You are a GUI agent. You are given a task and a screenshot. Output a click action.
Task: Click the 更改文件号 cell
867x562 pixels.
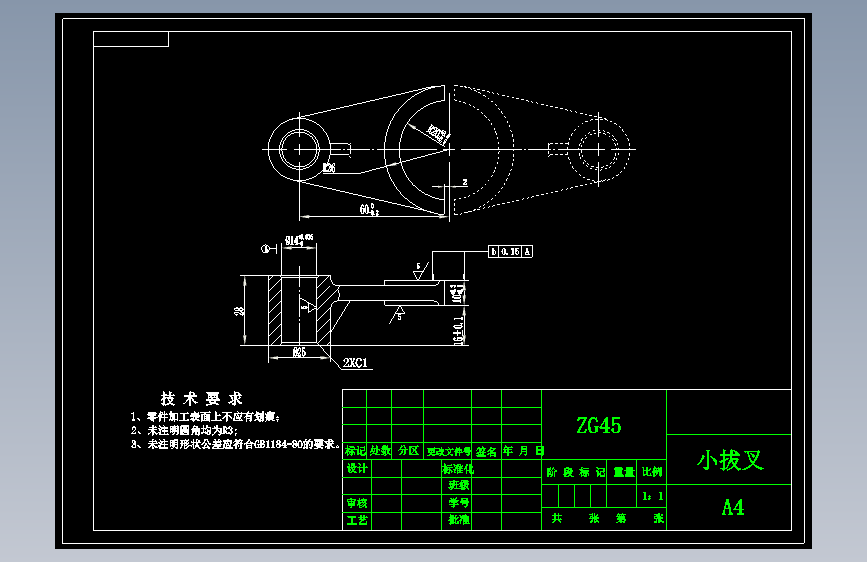448,451
